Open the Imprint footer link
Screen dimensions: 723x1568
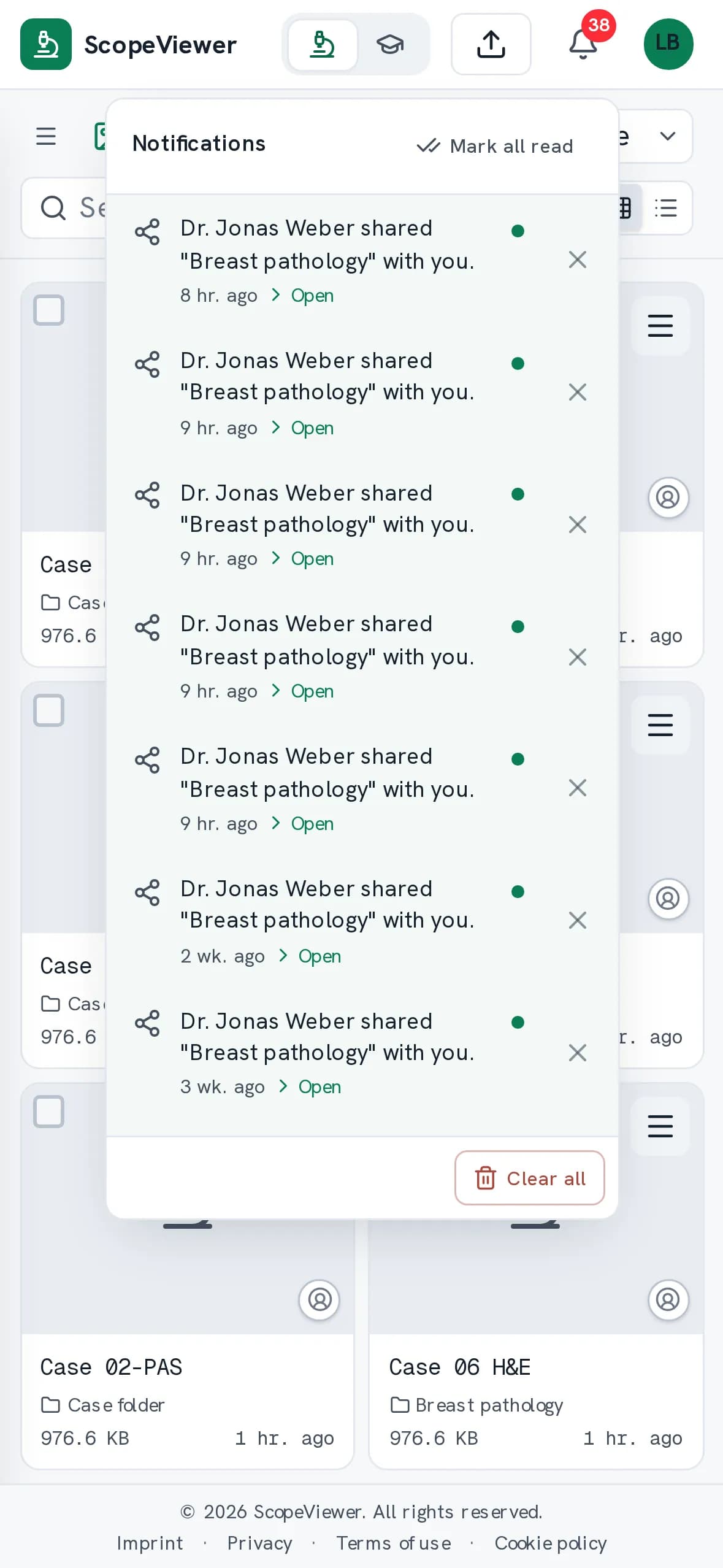point(150,1543)
